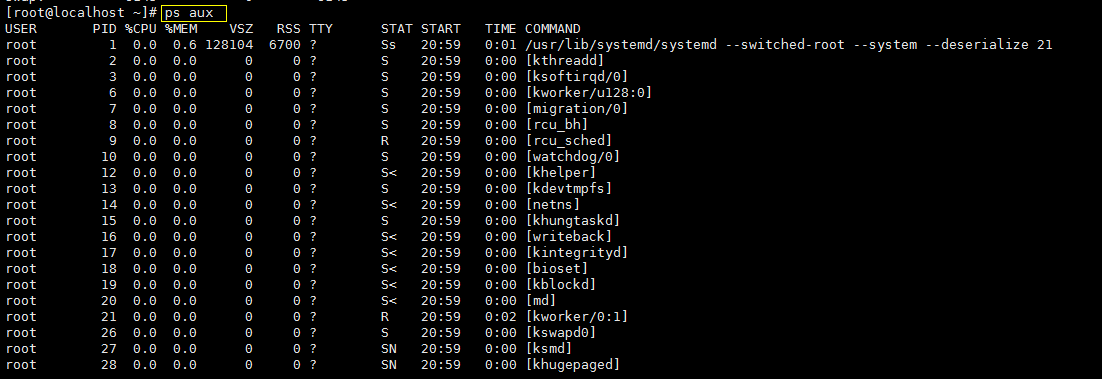Image resolution: width=1102 pixels, height=379 pixels.
Task: Click the %CPU column header
Action: (141, 29)
